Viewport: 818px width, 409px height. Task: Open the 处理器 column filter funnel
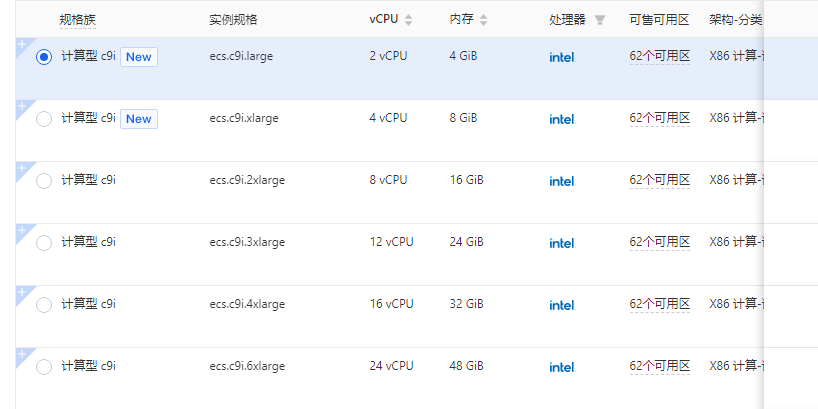click(x=600, y=20)
